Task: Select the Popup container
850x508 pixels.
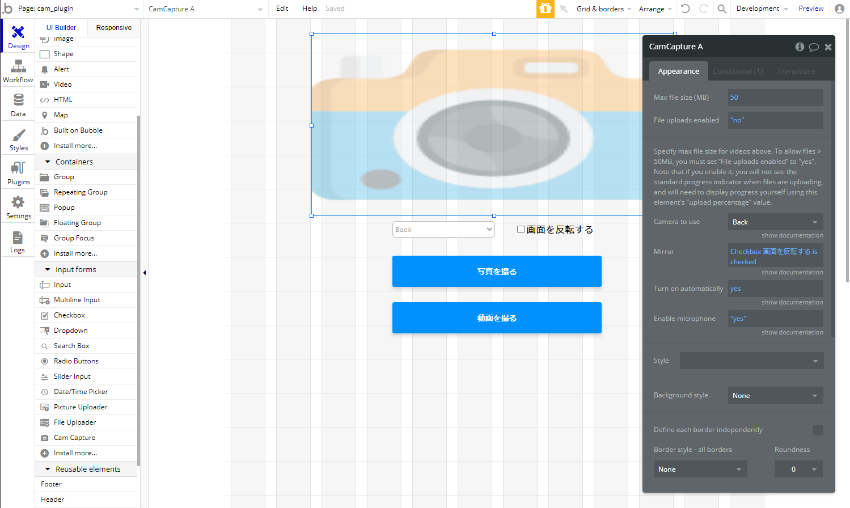Action: tap(87, 207)
